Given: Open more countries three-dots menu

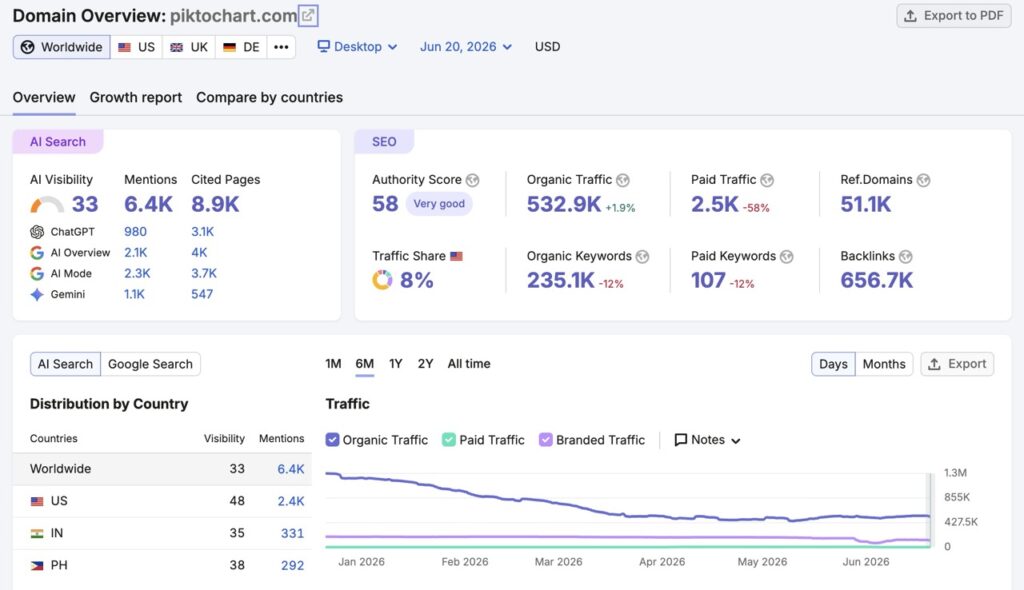Looking at the screenshot, I should [281, 47].
